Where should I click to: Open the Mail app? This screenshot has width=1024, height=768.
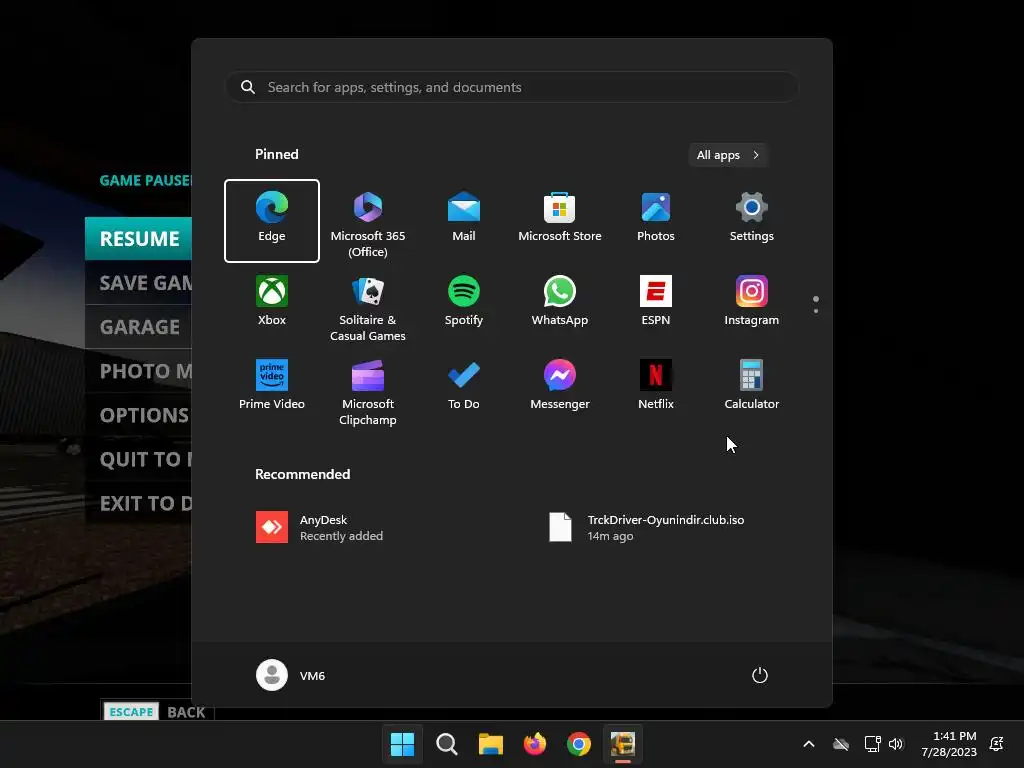[x=464, y=221]
